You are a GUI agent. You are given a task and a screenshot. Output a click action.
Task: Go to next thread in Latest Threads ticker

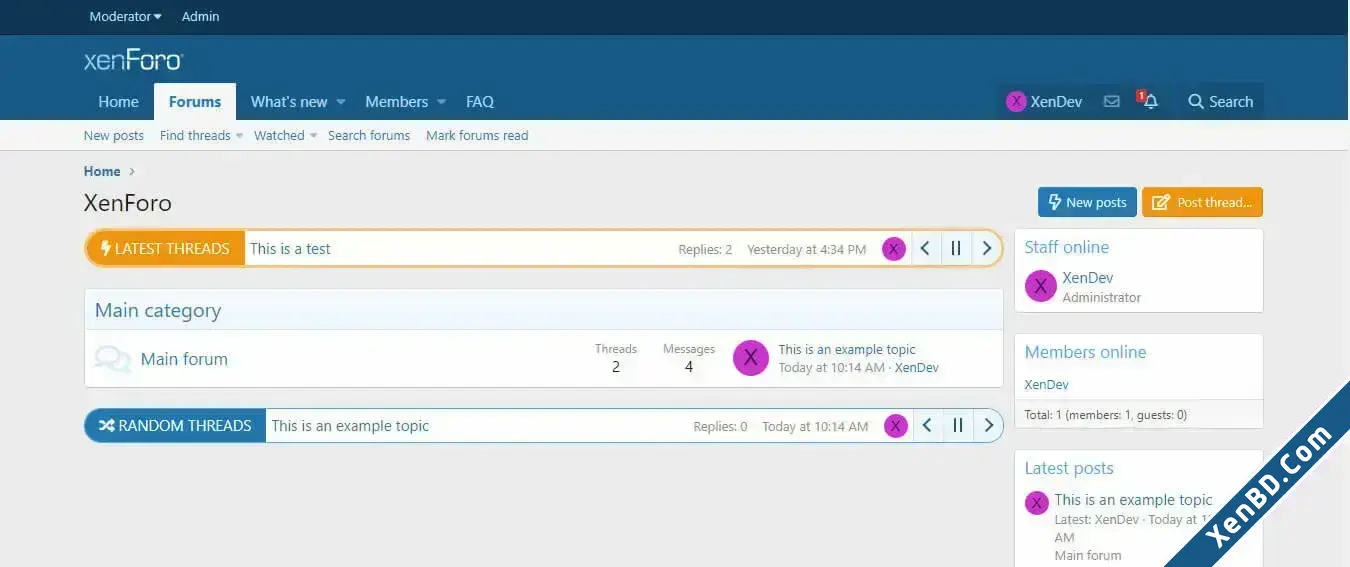[x=986, y=249]
